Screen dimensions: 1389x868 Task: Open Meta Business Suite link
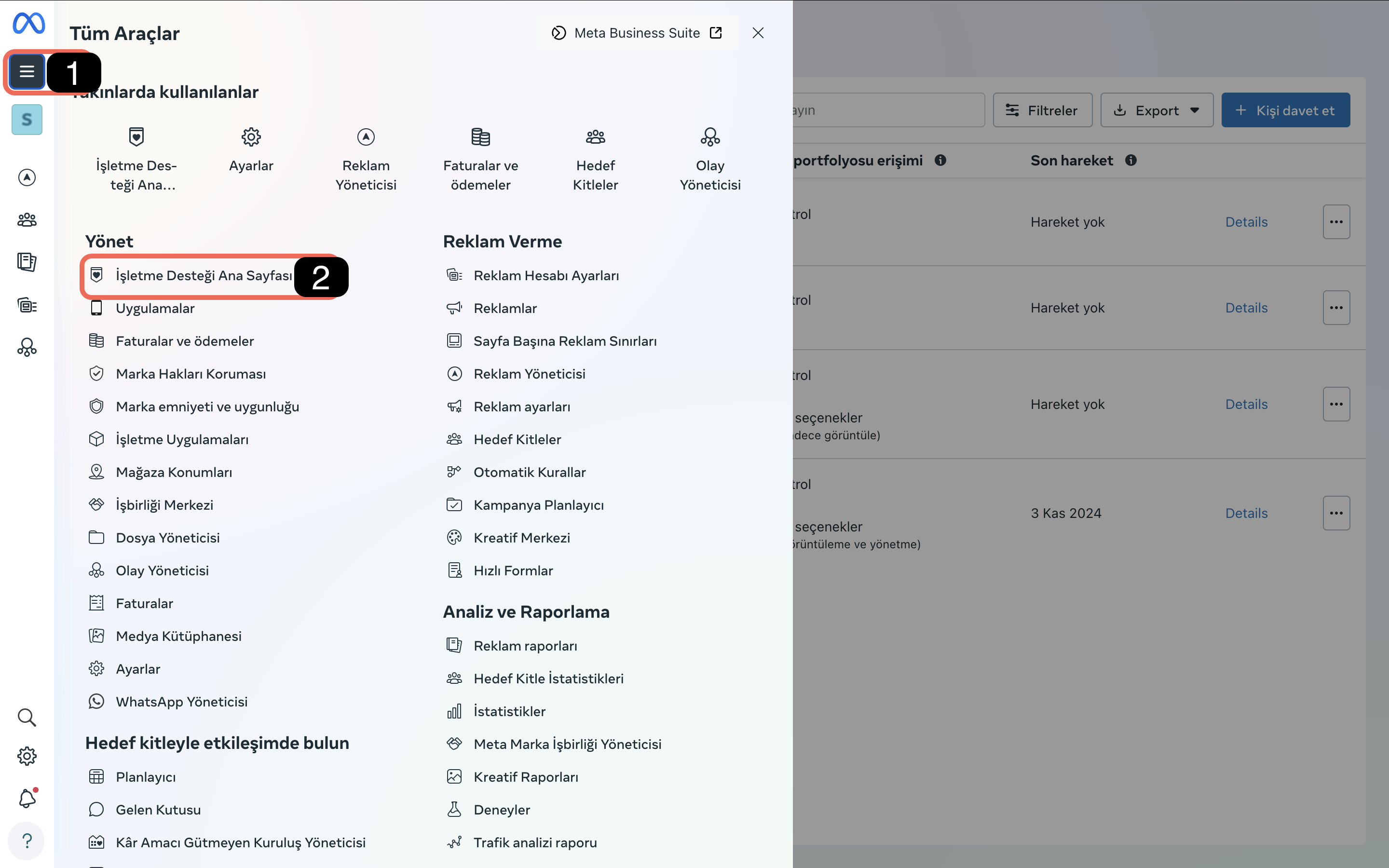click(637, 33)
